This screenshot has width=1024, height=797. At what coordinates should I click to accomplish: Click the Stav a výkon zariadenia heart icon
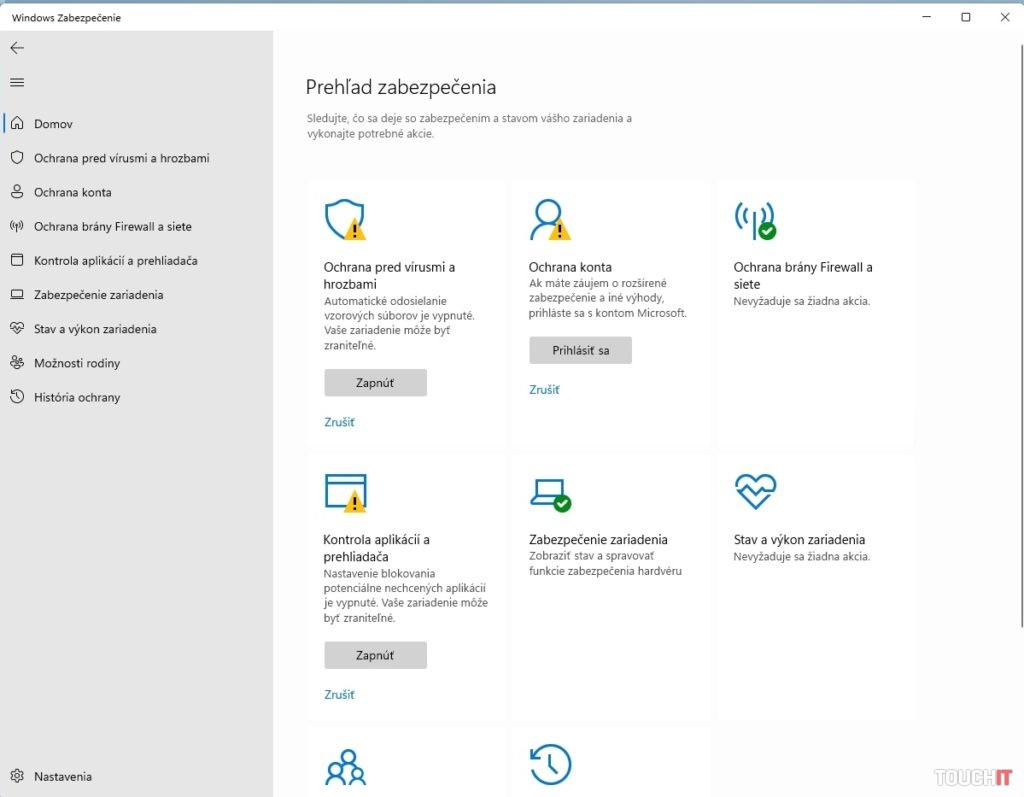(x=757, y=492)
